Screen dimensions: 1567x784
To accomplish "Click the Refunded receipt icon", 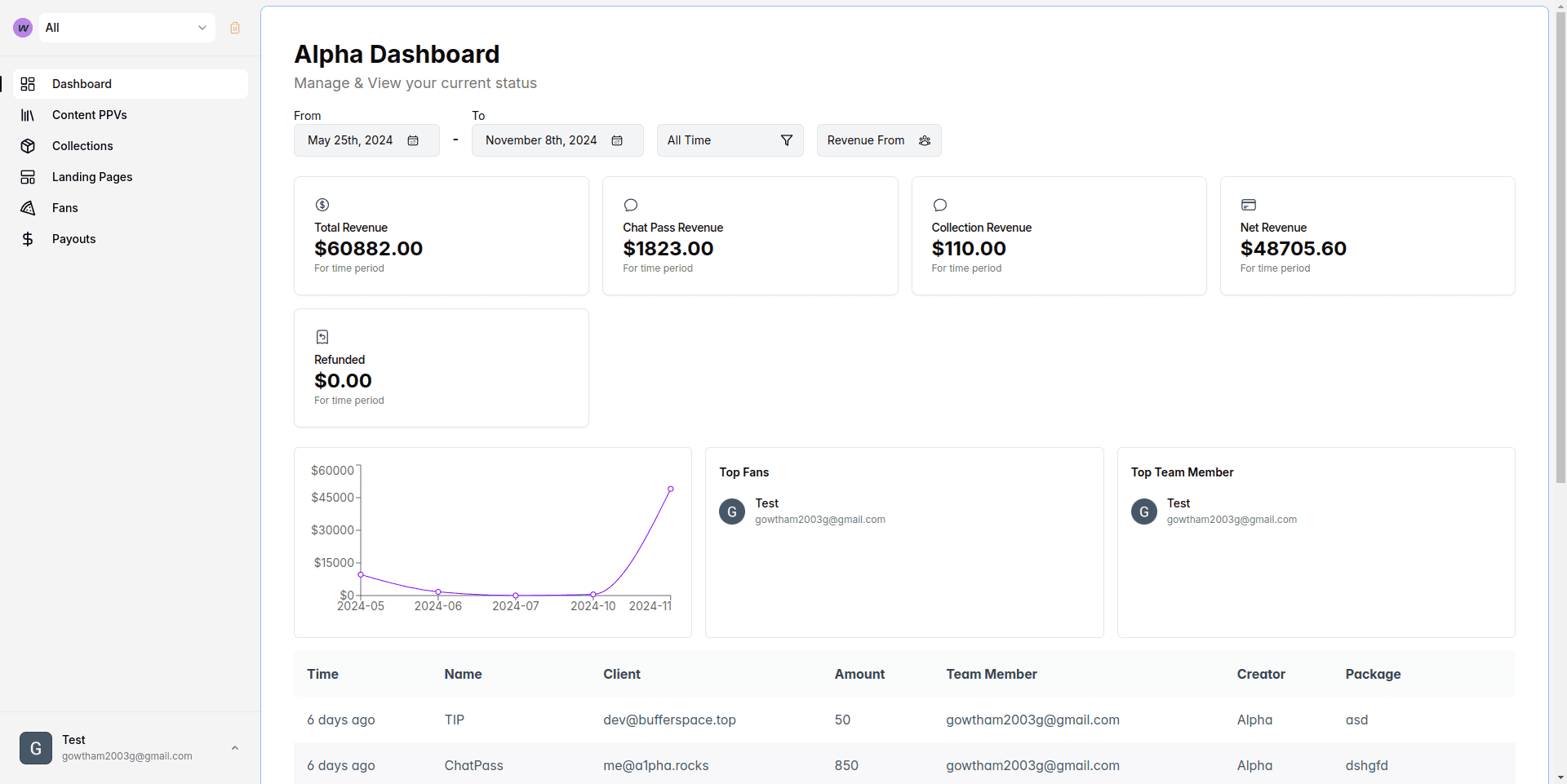I will 322,337.
